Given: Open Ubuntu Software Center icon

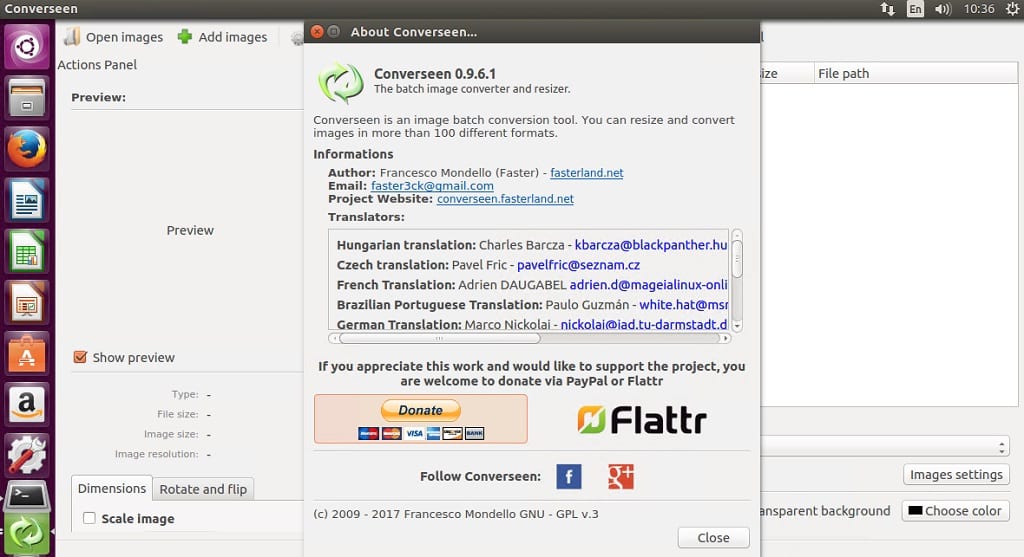Looking at the screenshot, I should [27, 354].
